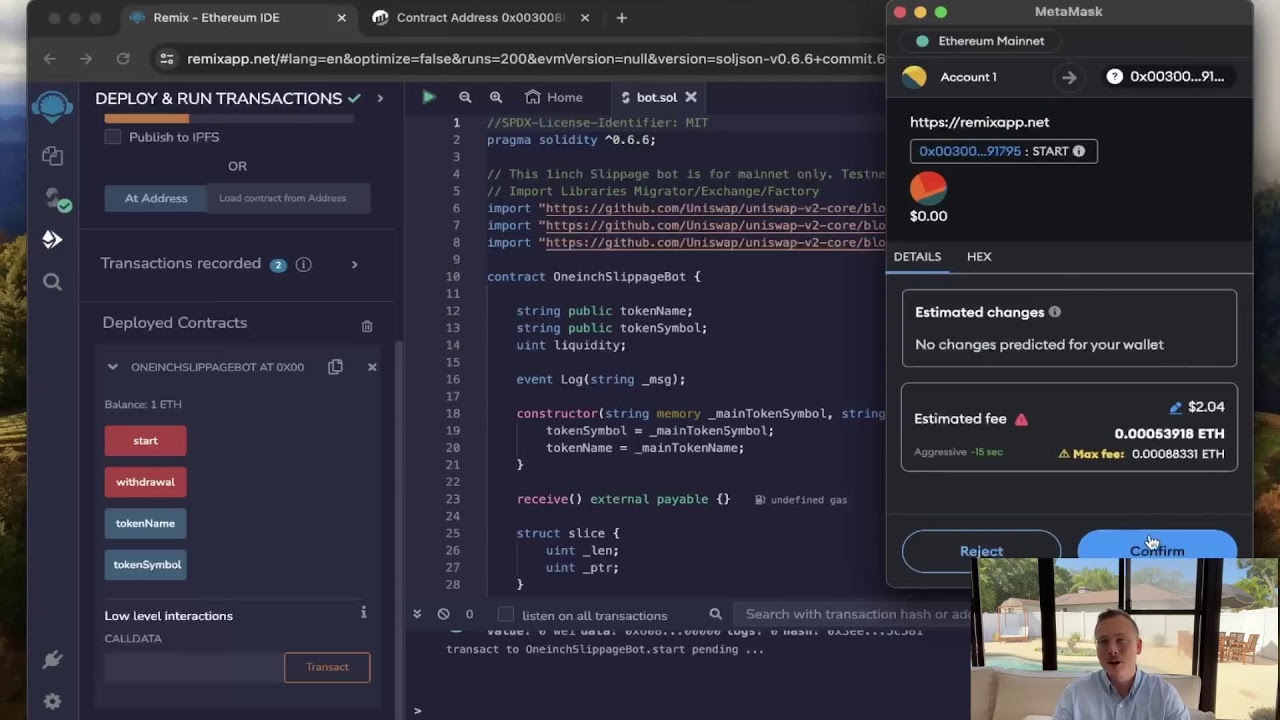The width and height of the screenshot is (1280, 720).
Task: Open the Deploy & run transactions sidebar icon
Action: [x=52, y=239]
